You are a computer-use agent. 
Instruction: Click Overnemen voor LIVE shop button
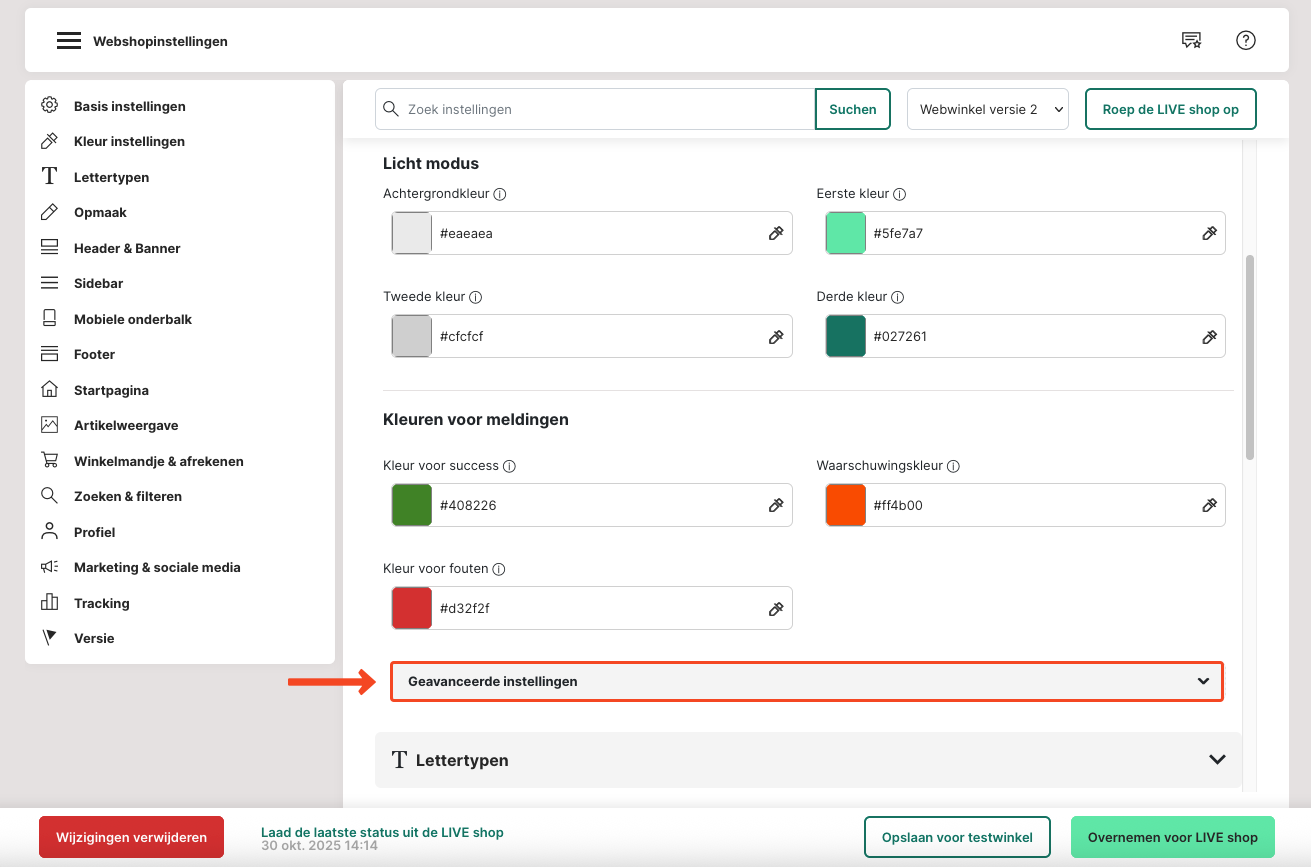[x=1172, y=837]
